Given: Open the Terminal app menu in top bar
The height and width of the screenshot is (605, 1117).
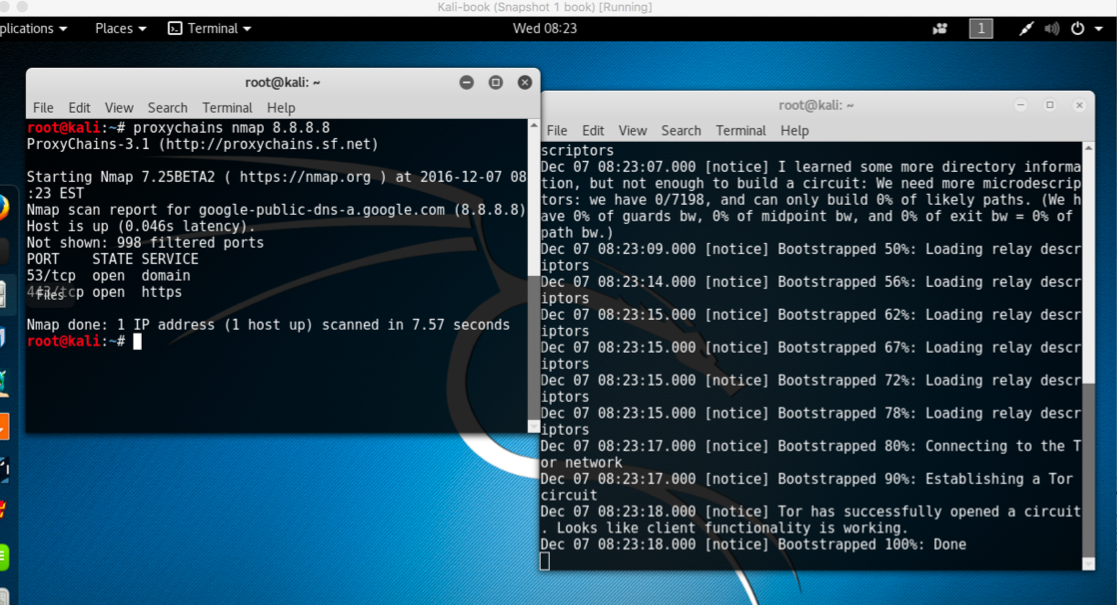Looking at the screenshot, I should [x=210, y=29].
